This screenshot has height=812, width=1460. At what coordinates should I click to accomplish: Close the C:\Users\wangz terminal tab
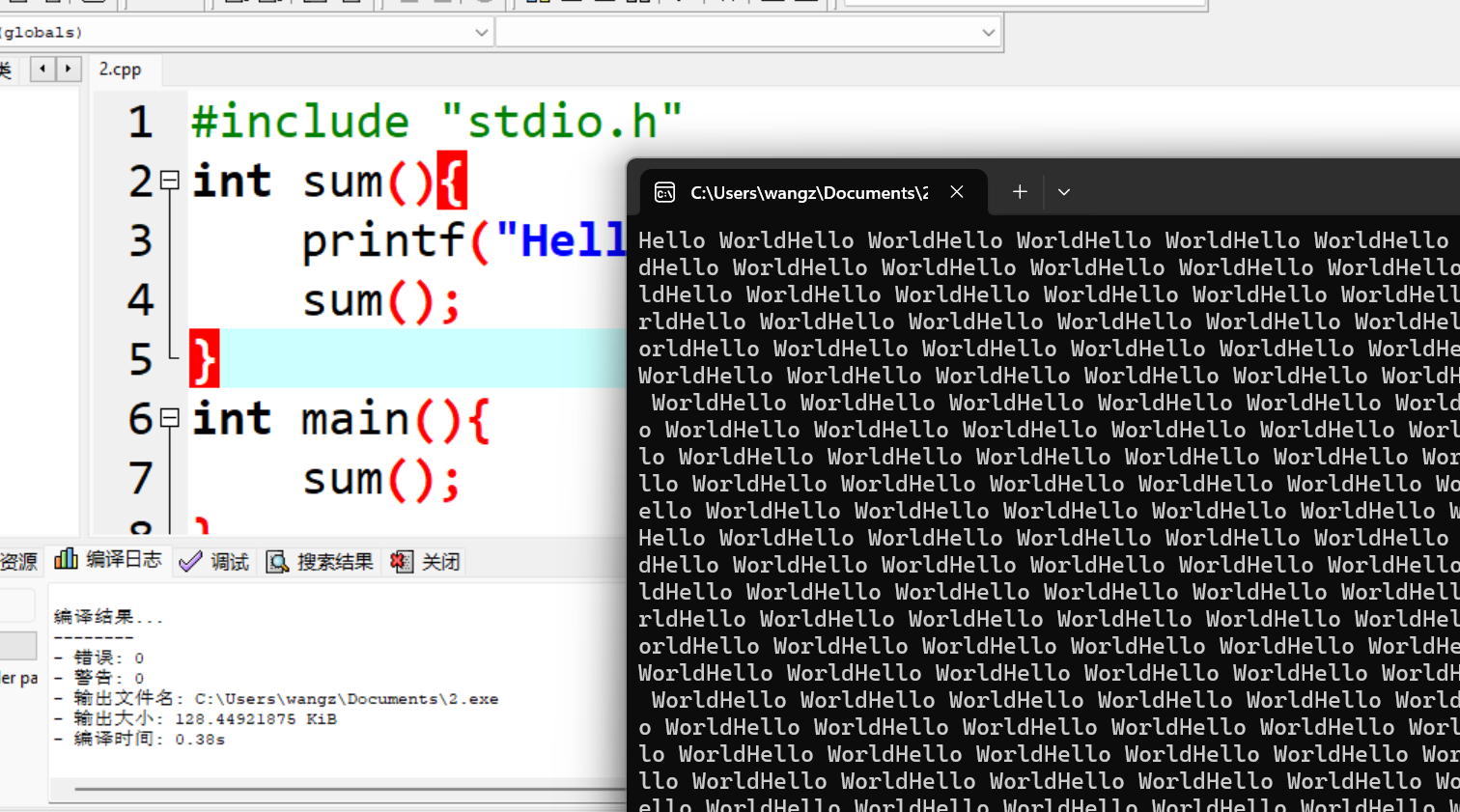957,192
